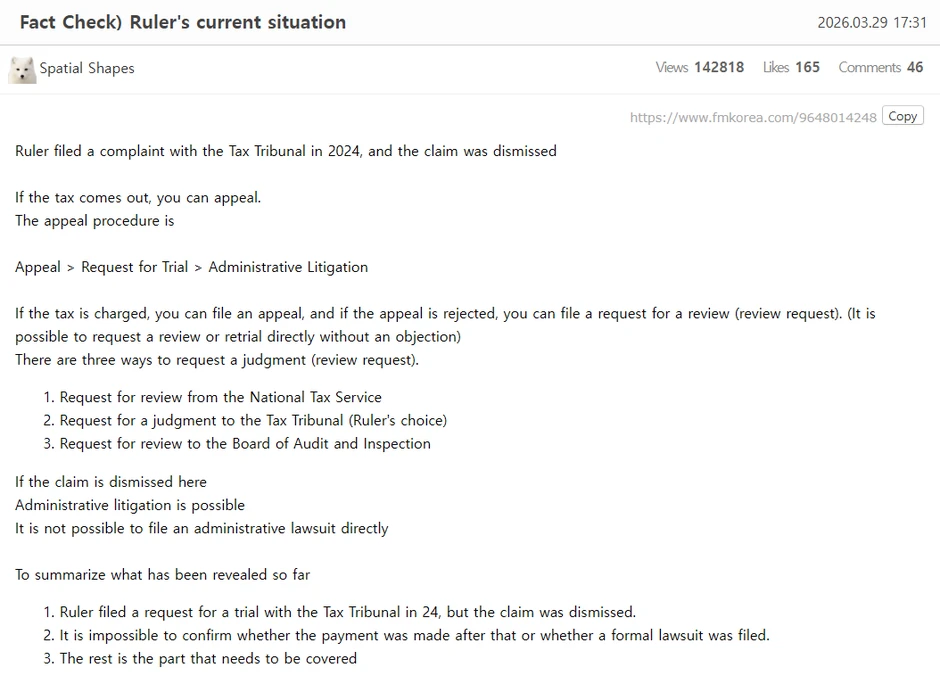
Task: Click summary item about payment confirmation impossible
Action: point(414,635)
